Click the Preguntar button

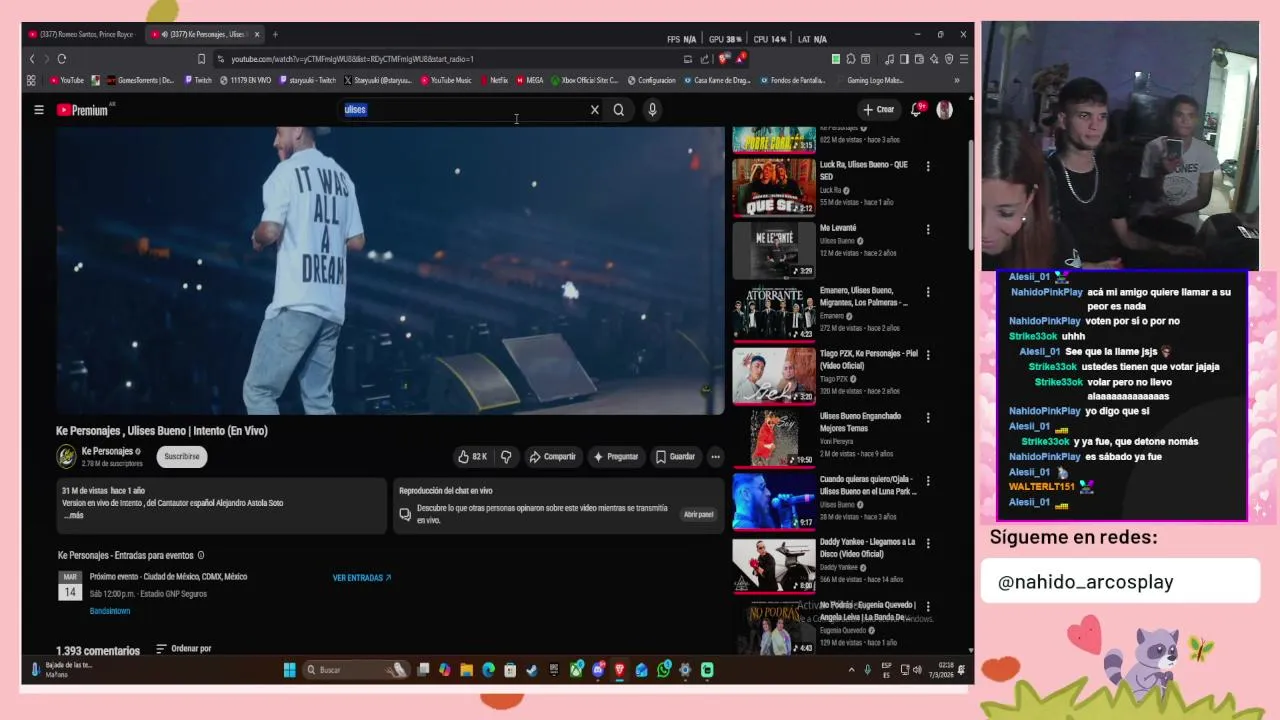616,457
